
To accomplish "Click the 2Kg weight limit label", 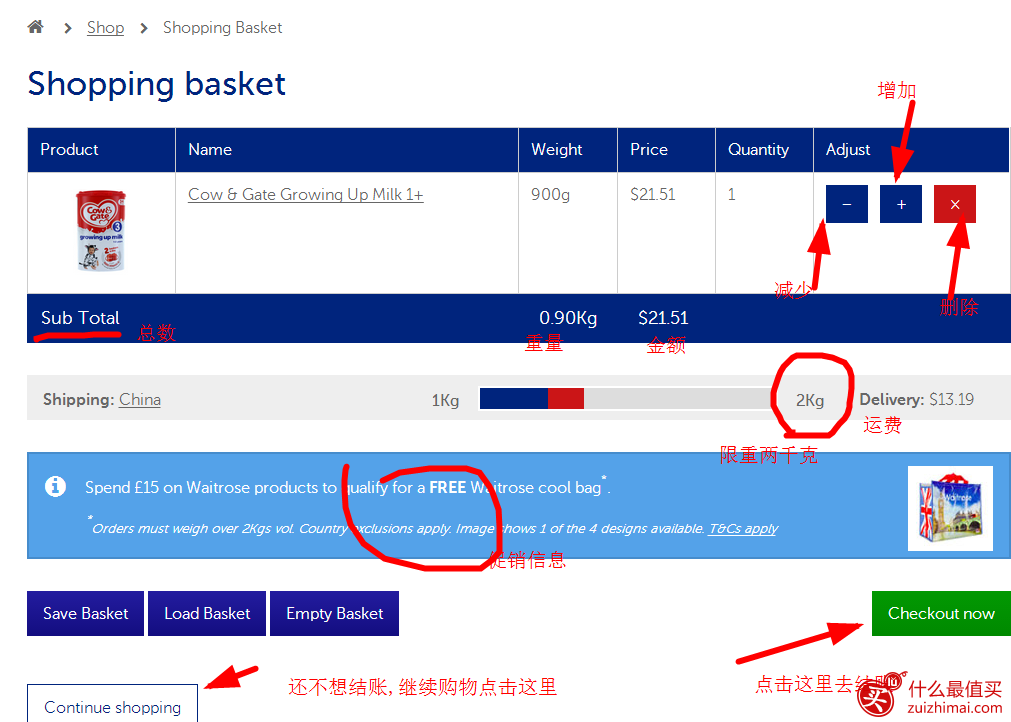I will click(810, 400).
